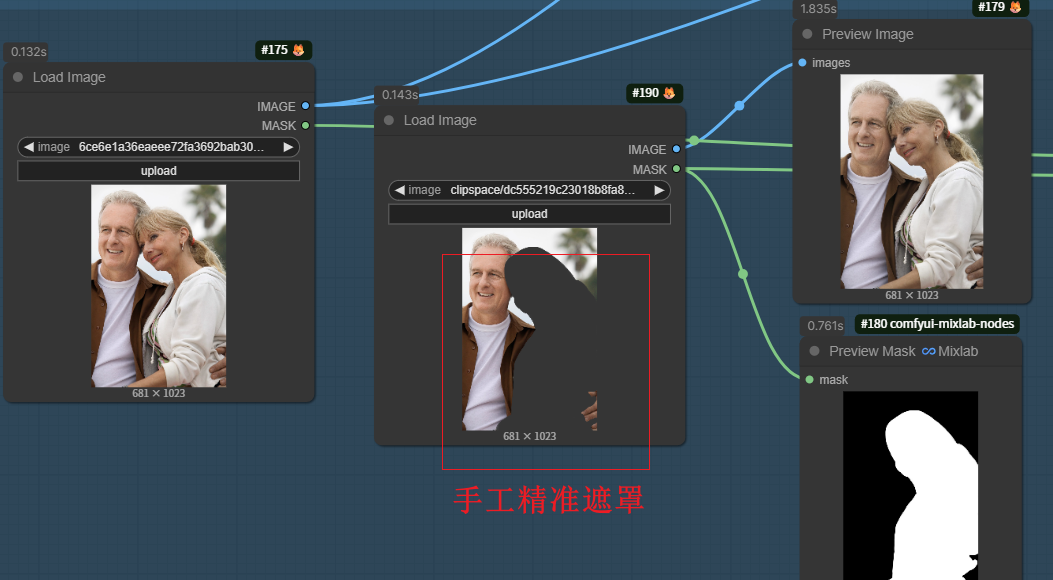Click the #175 cat badge on Load Image
Screen dimensions: 1053x580
(x=283, y=49)
